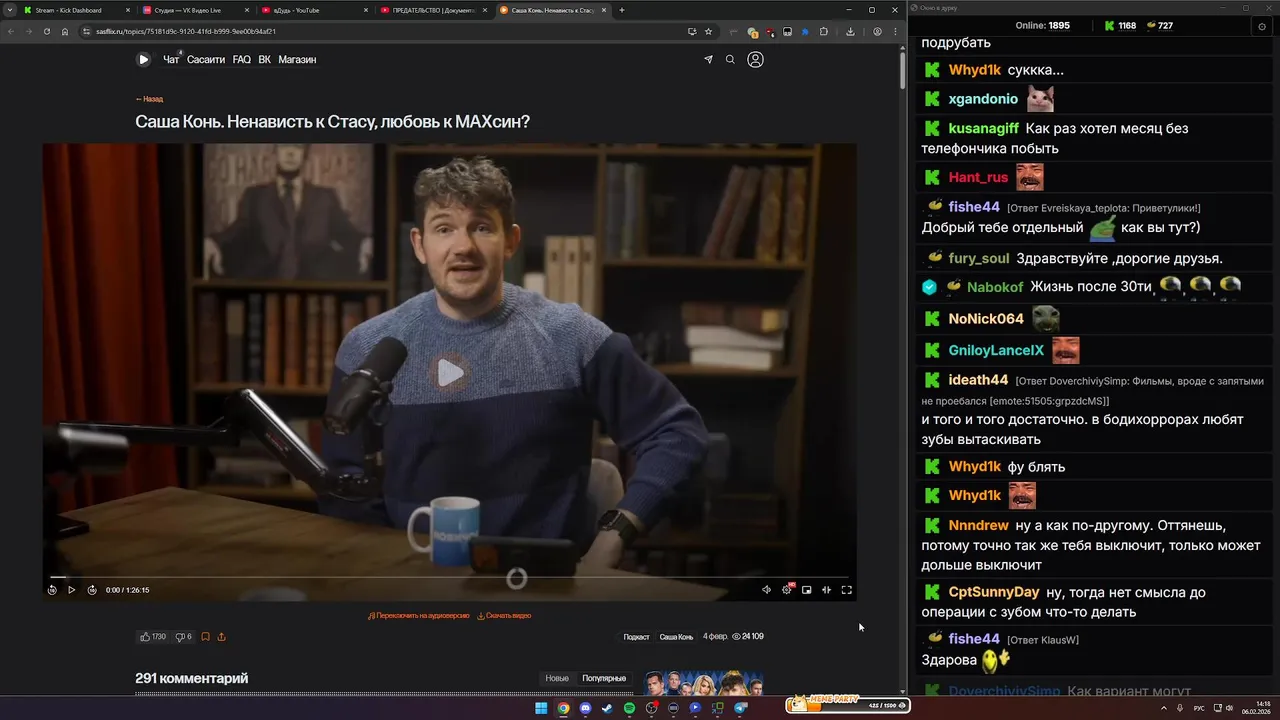Bookmark this video
Viewport: 1280px width, 720px height.
(x=205, y=637)
